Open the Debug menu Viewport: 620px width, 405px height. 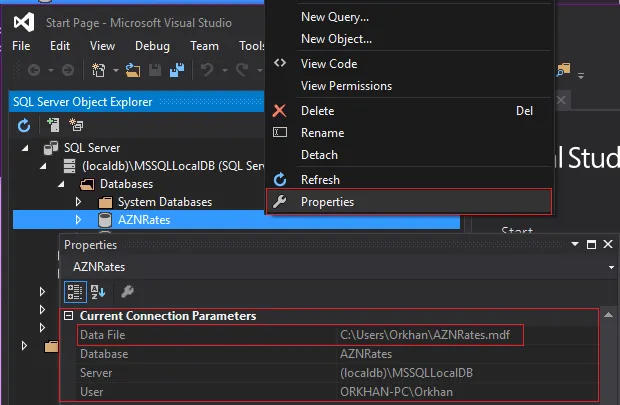pyautogui.click(x=152, y=46)
